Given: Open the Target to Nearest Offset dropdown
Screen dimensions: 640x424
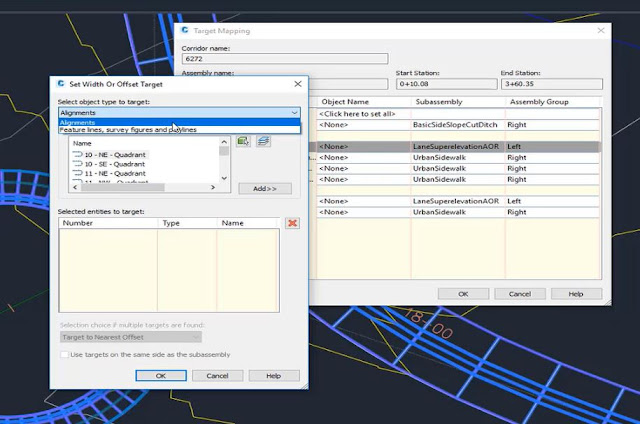Looking at the screenshot, I should (131, 337).
